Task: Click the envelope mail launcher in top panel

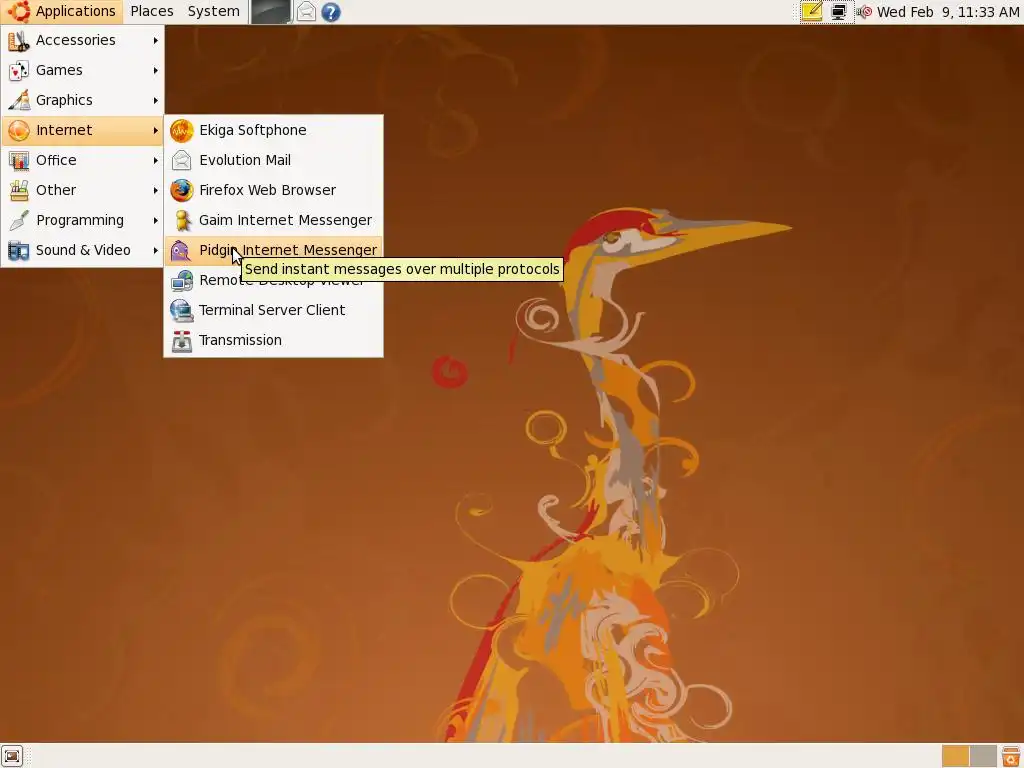Action: pos(306,12)
